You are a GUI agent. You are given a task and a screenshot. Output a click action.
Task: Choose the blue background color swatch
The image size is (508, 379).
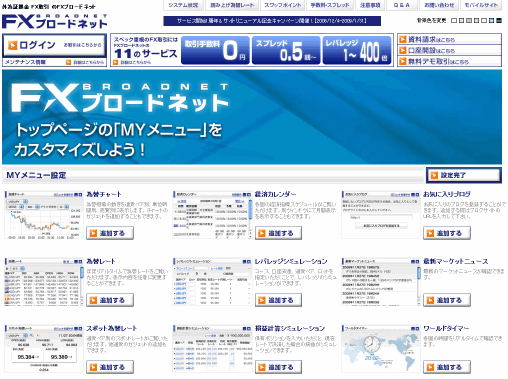pyautogui.click(x=491, y=21)
